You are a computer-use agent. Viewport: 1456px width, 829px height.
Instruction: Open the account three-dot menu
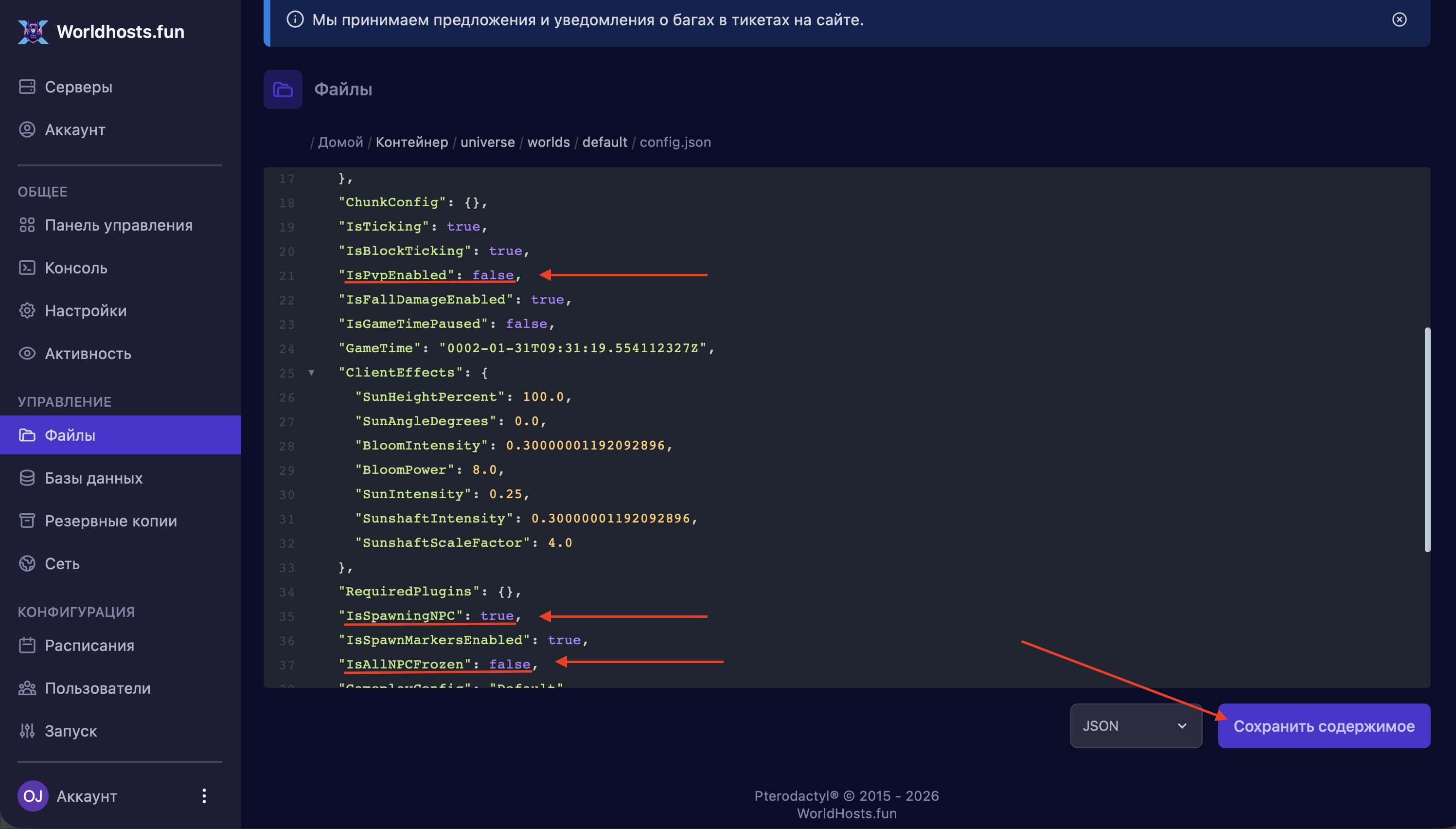pos(204,795)
